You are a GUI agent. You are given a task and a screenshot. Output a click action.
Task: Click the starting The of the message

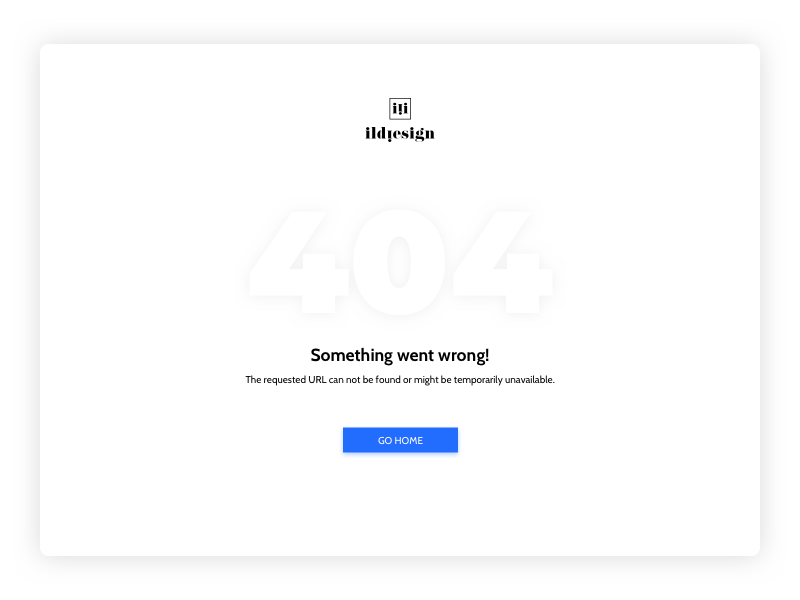click(x=253, y=380)
